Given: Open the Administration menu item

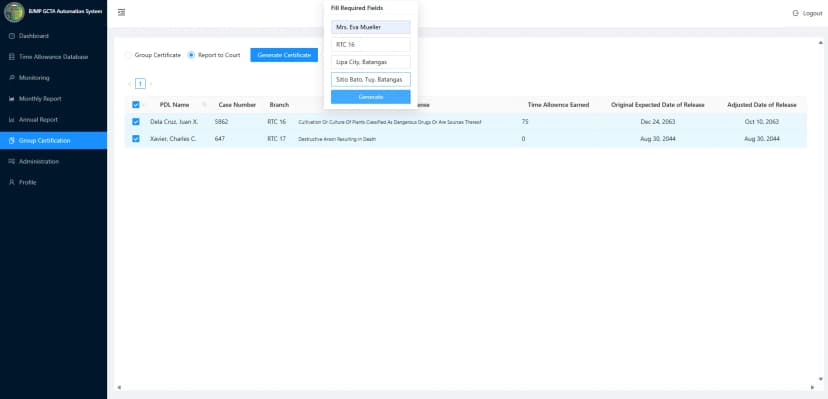Looking at the screenshot, I should pyautogui.click(x=53, y=162).
